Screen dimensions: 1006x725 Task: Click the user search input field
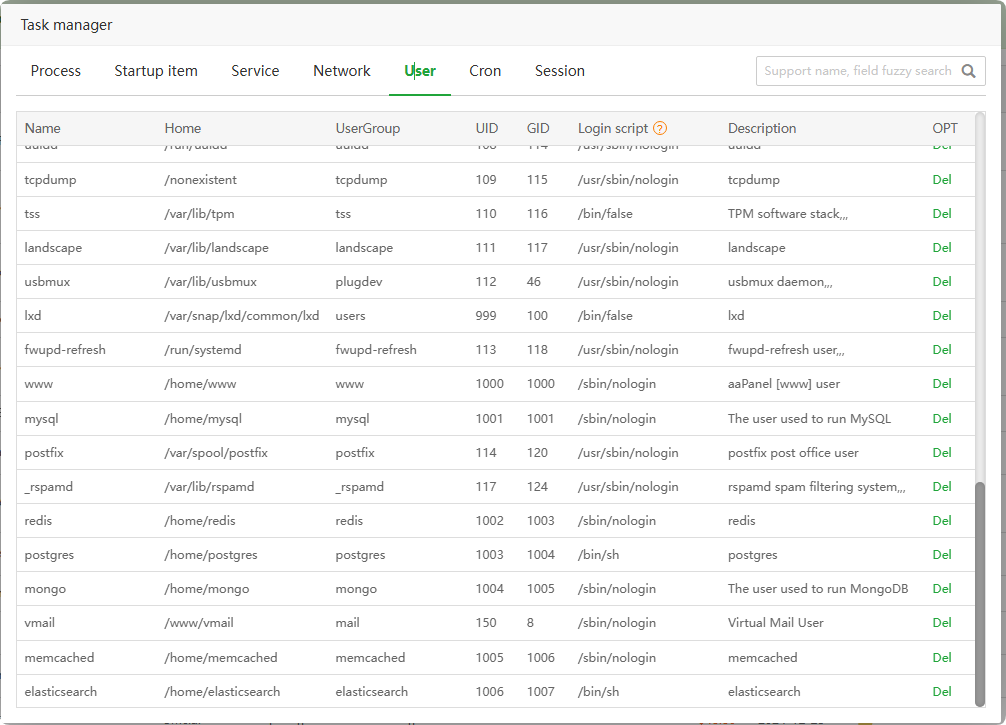(857, 71)
